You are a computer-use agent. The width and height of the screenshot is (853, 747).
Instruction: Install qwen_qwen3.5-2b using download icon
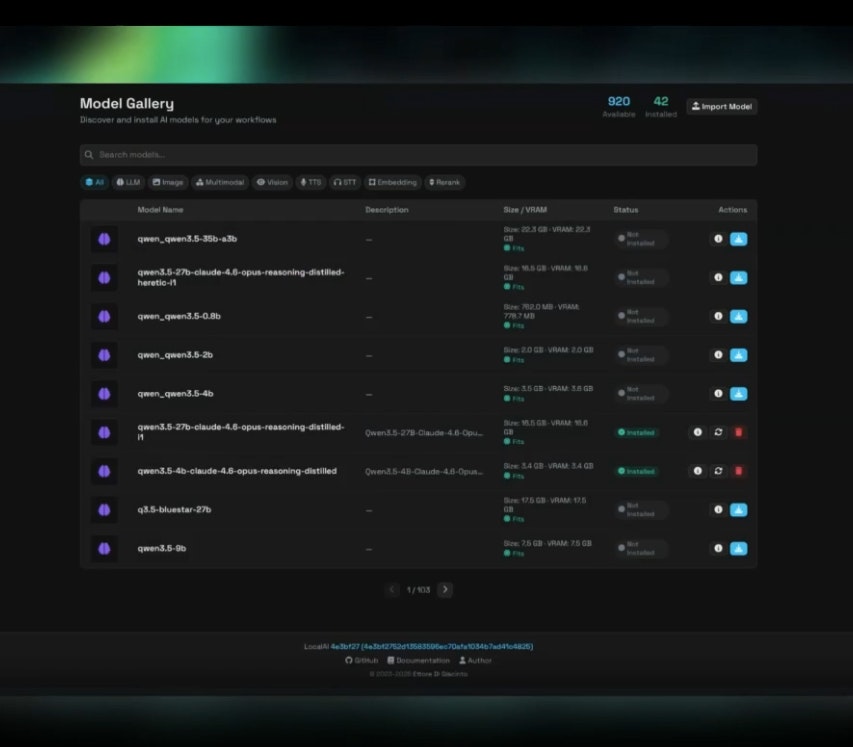pyautogui.click(x=738, y=355)
